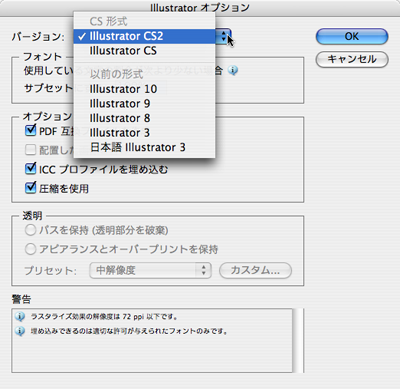Click info icon beside ラスタライズ効果 warning
400x389 pixels.
click(20, 316)
